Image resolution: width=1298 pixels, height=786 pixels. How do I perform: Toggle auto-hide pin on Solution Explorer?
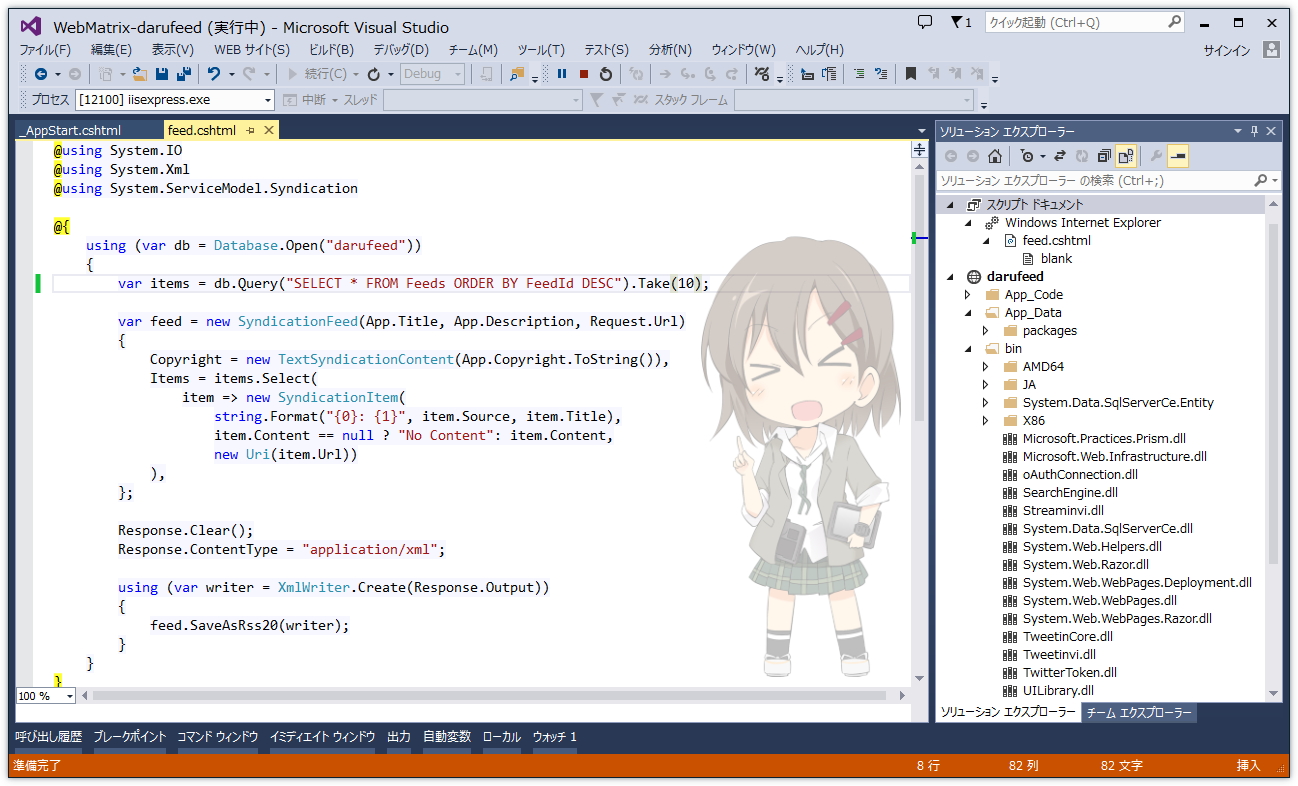[1255, 131]
